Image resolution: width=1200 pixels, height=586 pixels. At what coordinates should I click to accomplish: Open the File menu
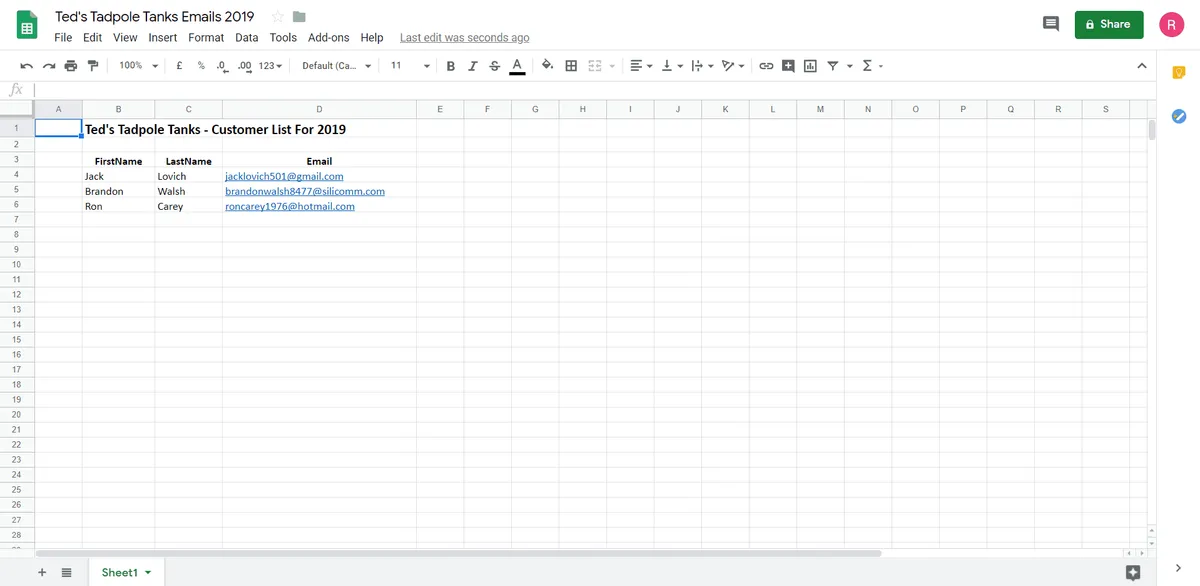point(63,37)
